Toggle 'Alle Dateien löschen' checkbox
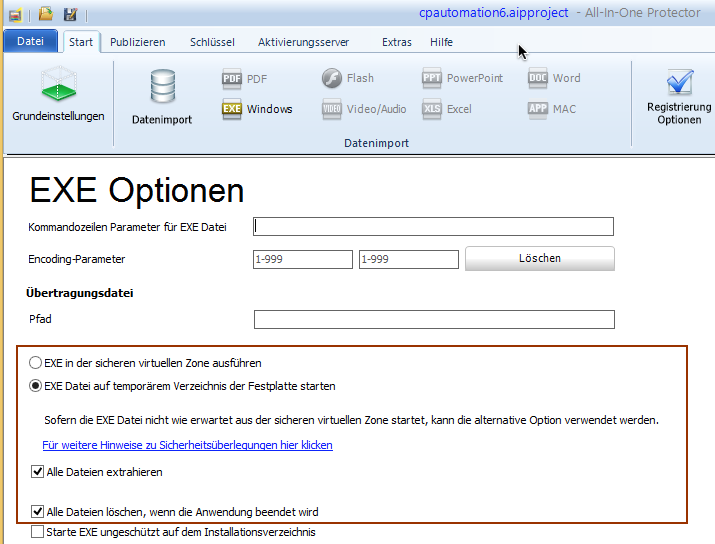 point(38,512)
